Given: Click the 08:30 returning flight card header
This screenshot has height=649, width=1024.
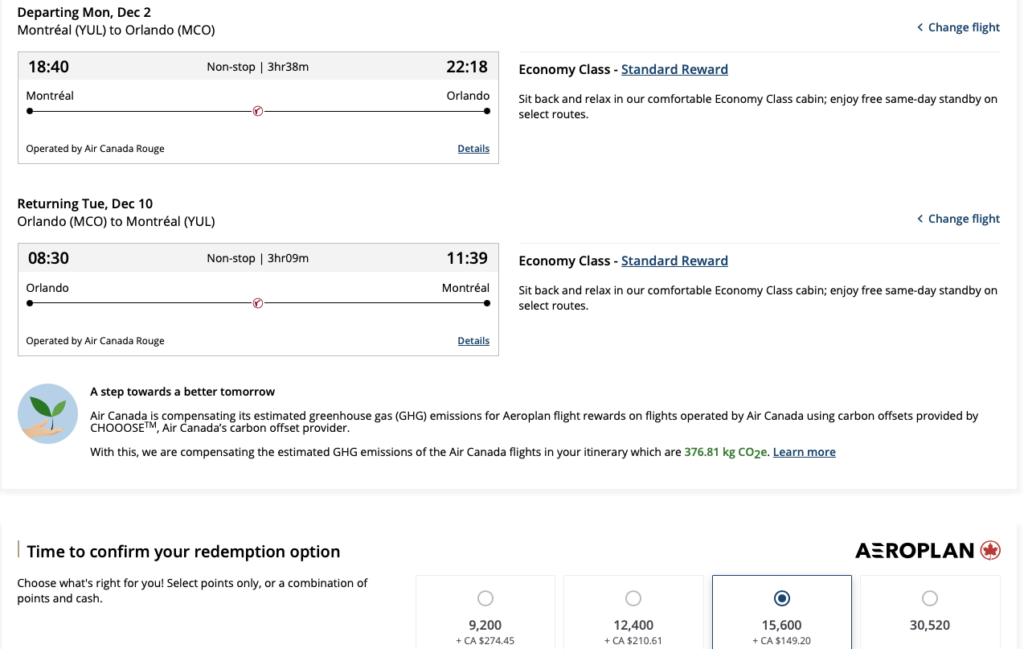Looking at the screenshot, I should click(258, 258).
